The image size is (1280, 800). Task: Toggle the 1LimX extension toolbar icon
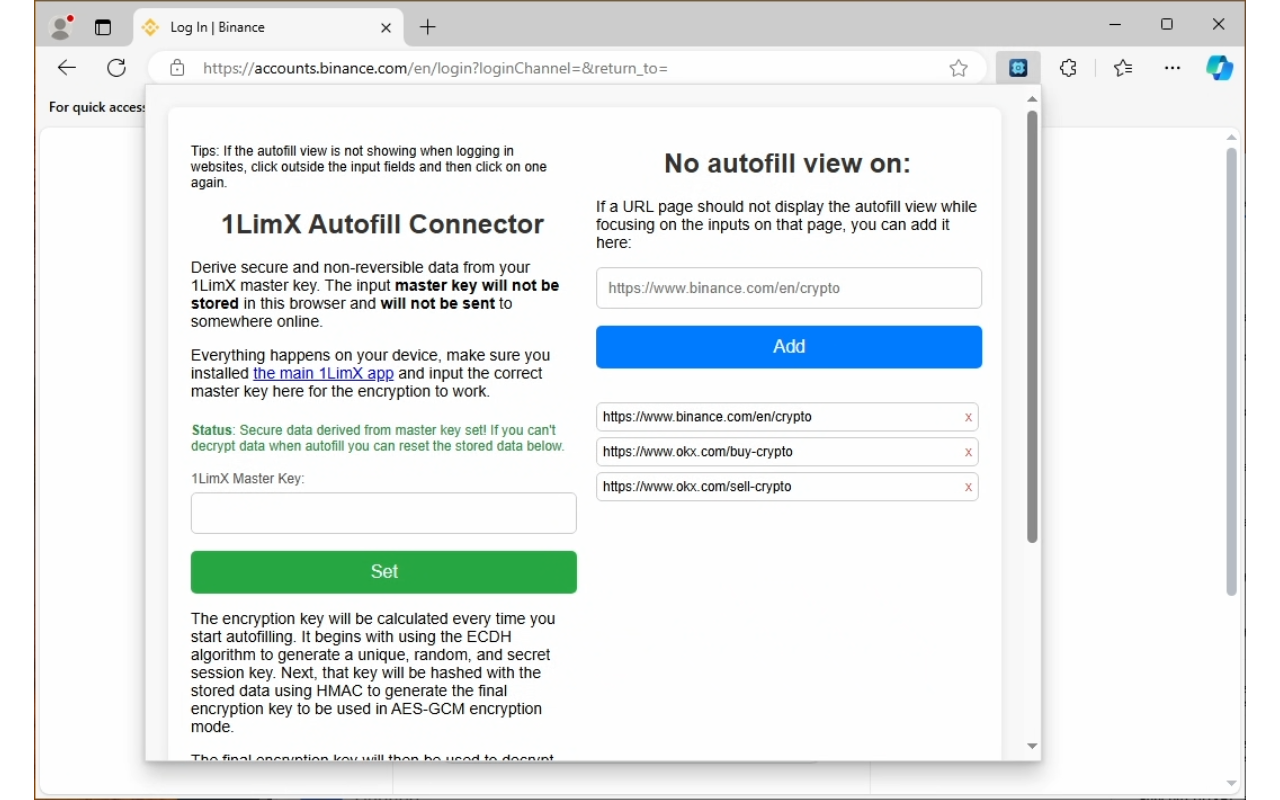coord(1018,68)
